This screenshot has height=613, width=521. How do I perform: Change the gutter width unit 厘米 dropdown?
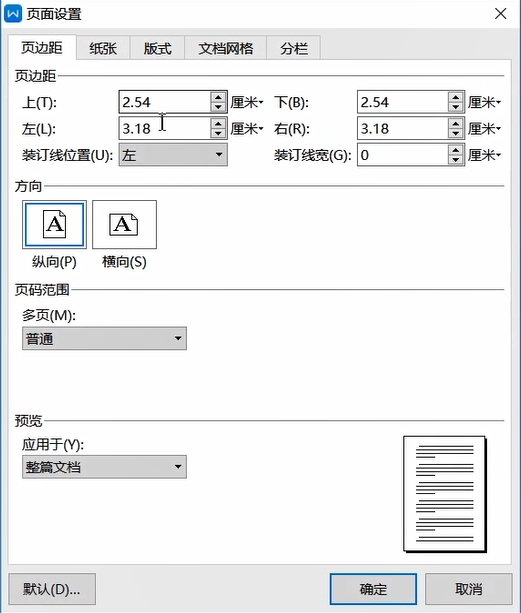pyautogui.click(x=485, y=155)
